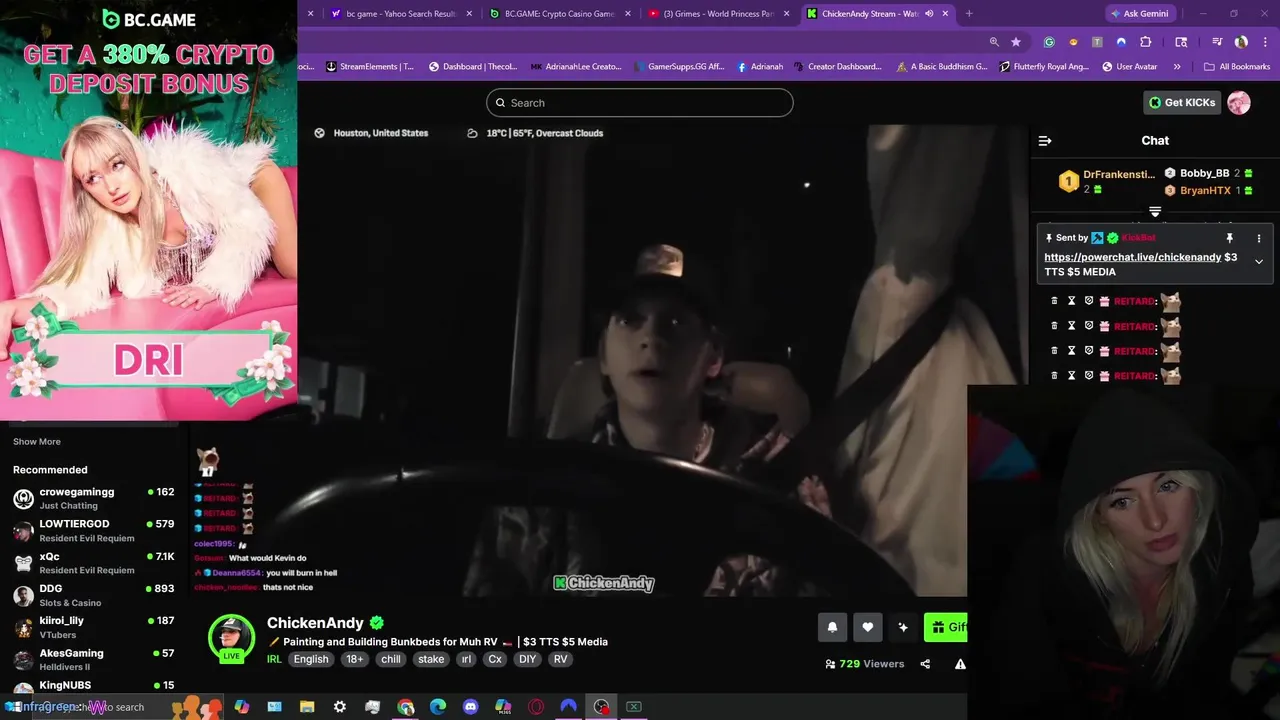Open Google Chrome from taskbar
Image resolution: width=1280 pixels, height=720 pixels.
405,707
